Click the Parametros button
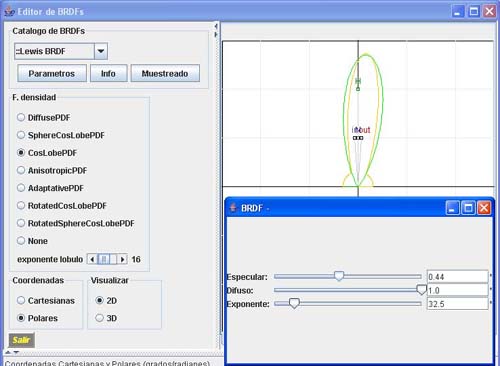500x366 pixels. click(52, 73)
